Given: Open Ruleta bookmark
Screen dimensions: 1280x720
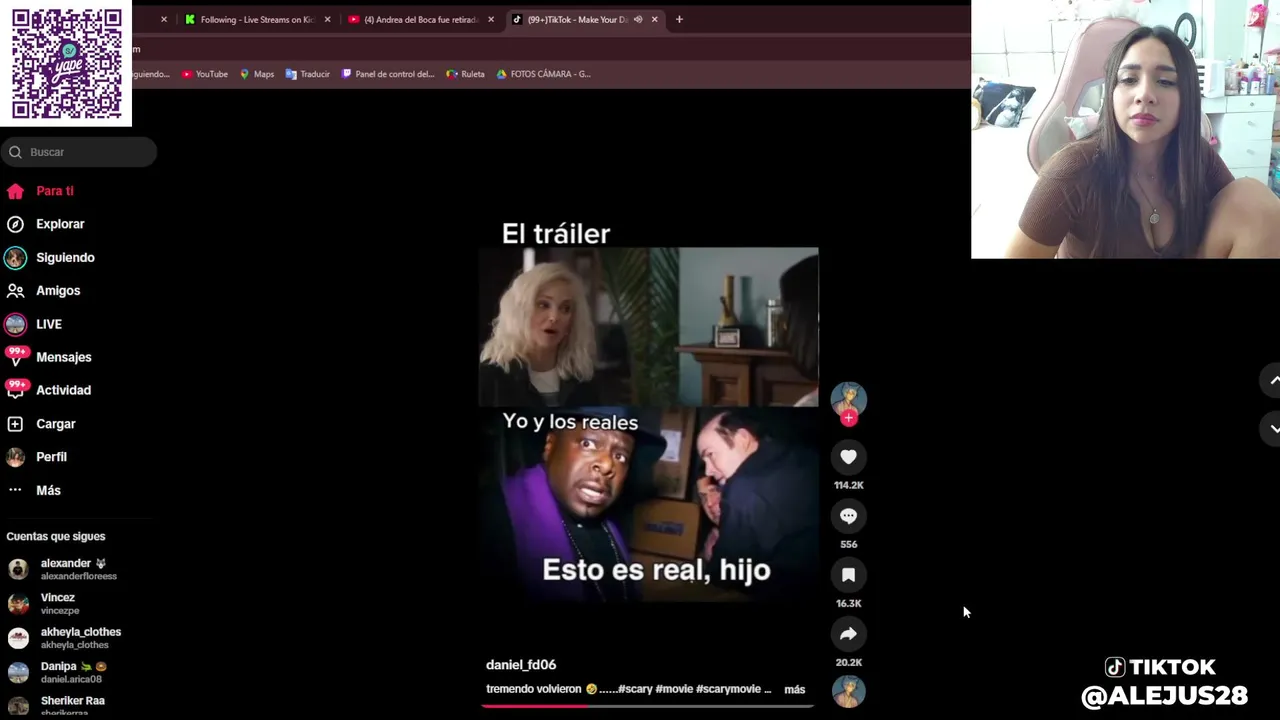Looking at the screenshot, I should 465,74.
